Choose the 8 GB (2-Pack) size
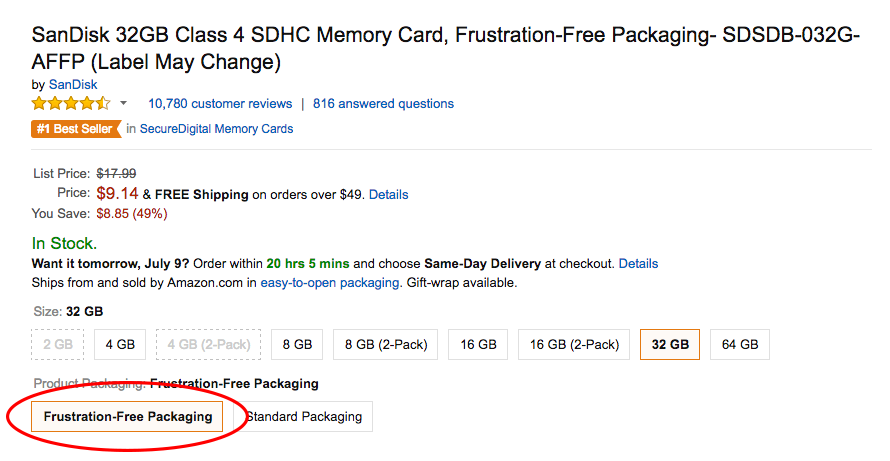Screen dimensions: 890x461 pos(386,344)
